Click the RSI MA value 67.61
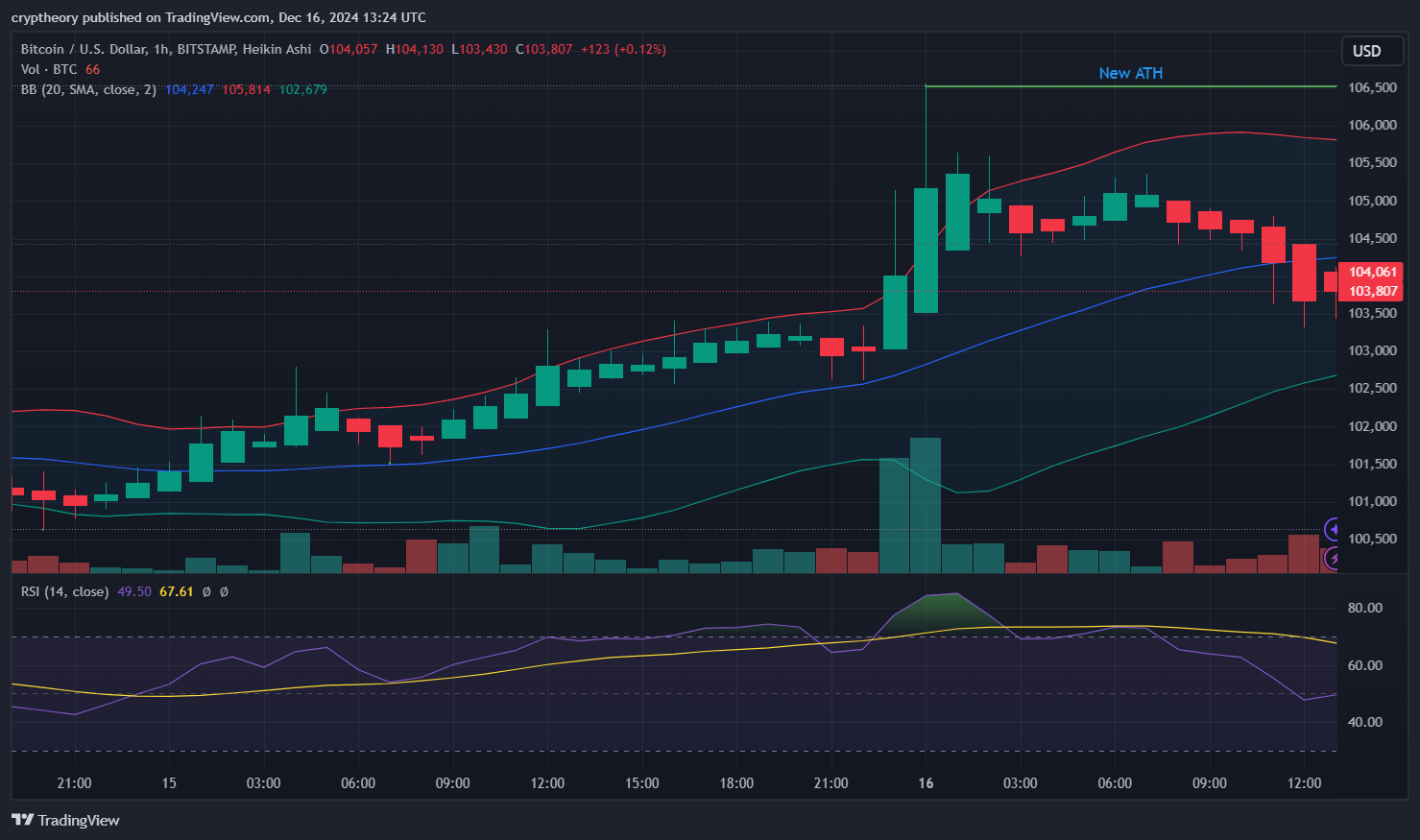Screen dimensions: 1420x840 pyautogui.click(x=176, y=591)
